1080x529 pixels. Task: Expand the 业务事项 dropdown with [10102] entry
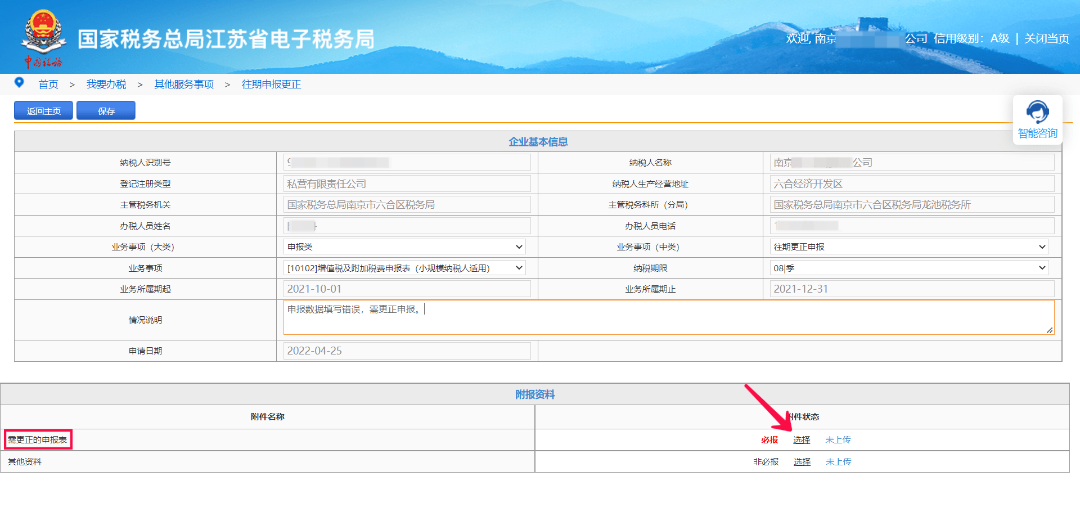pyautogui.click(x=405, y=268)
